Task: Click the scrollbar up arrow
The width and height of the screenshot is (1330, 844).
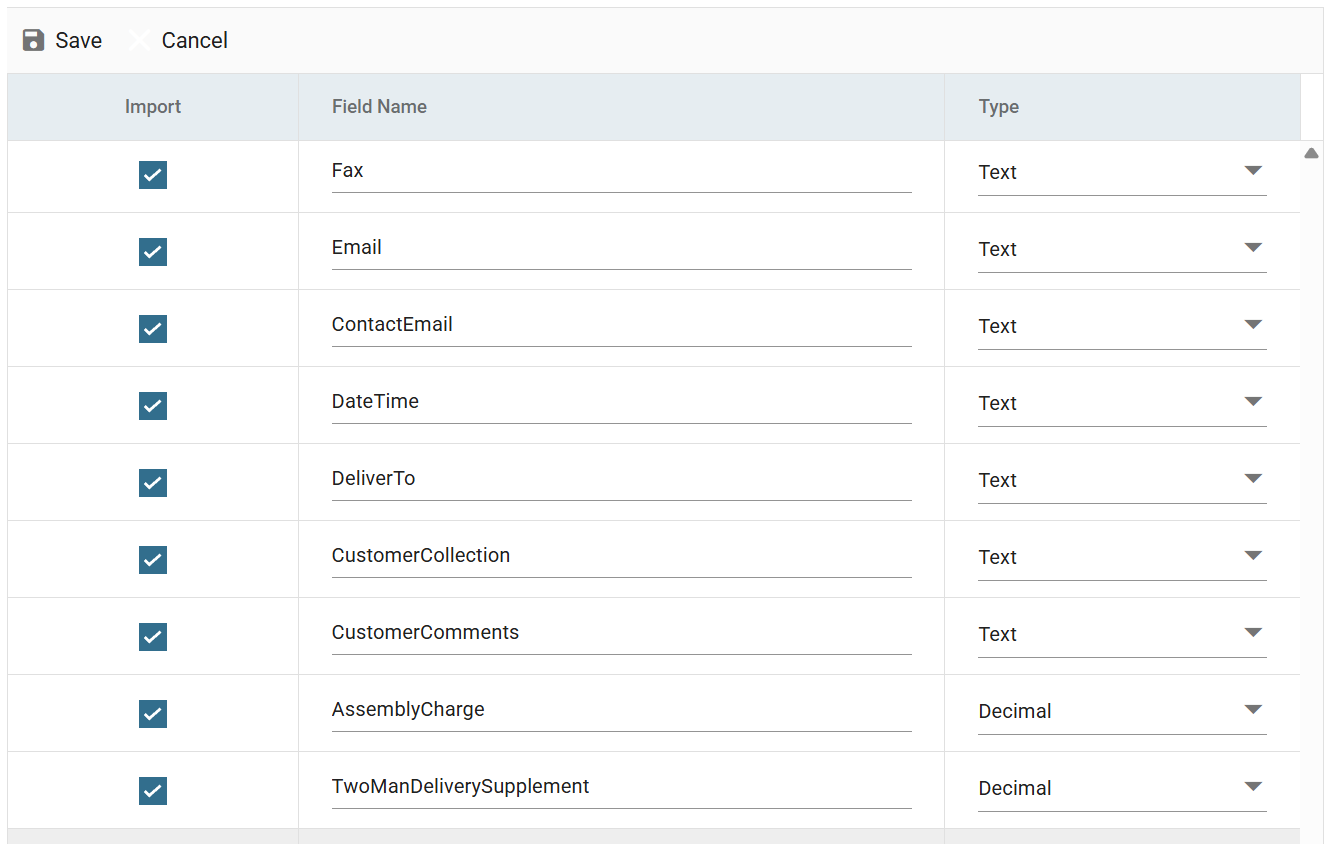Action: 1312,153
